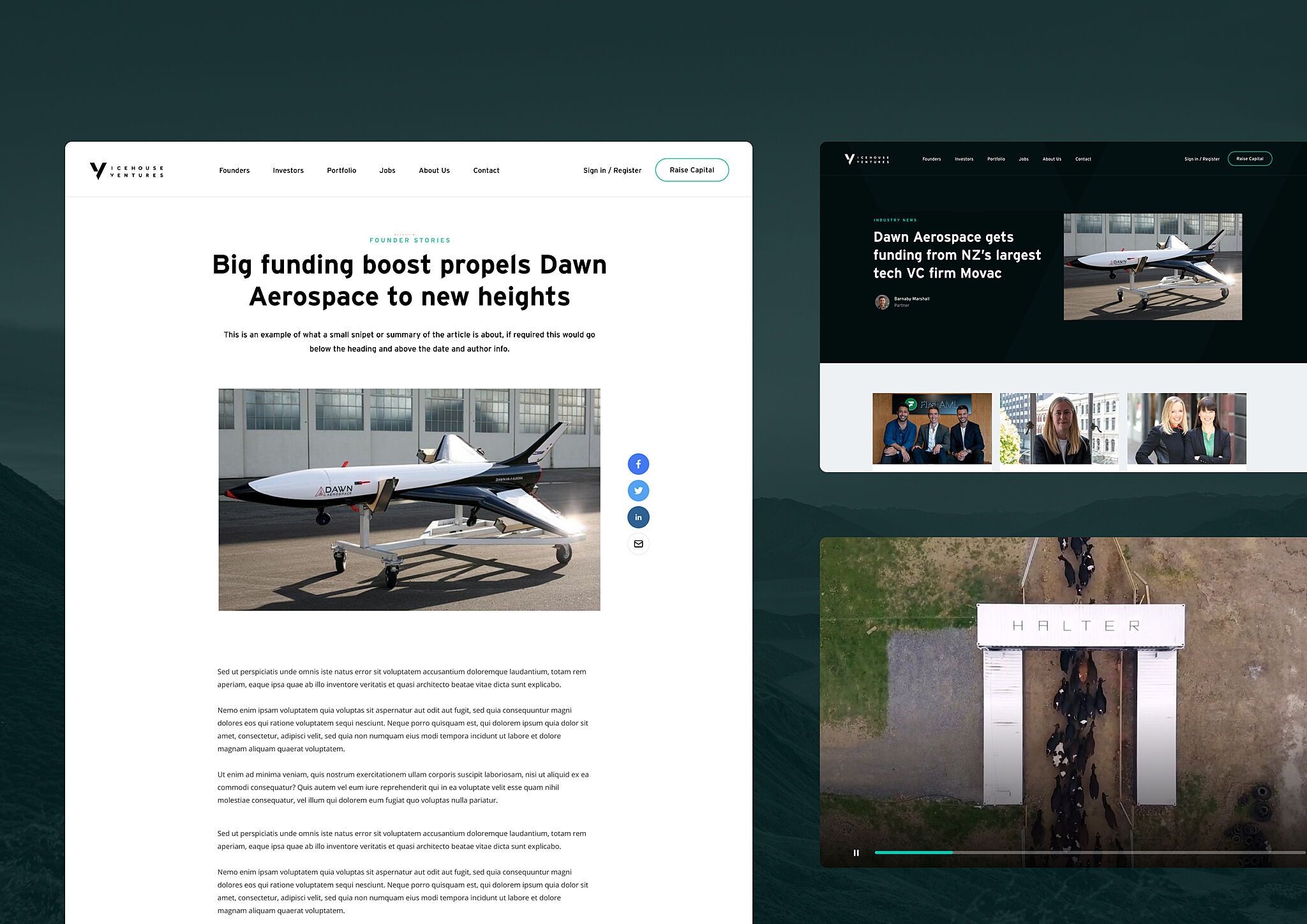The height and width of the screenshot is (924, 1307).
Task: Open Contact in dark page nav
Action: tap(1083, 159)
